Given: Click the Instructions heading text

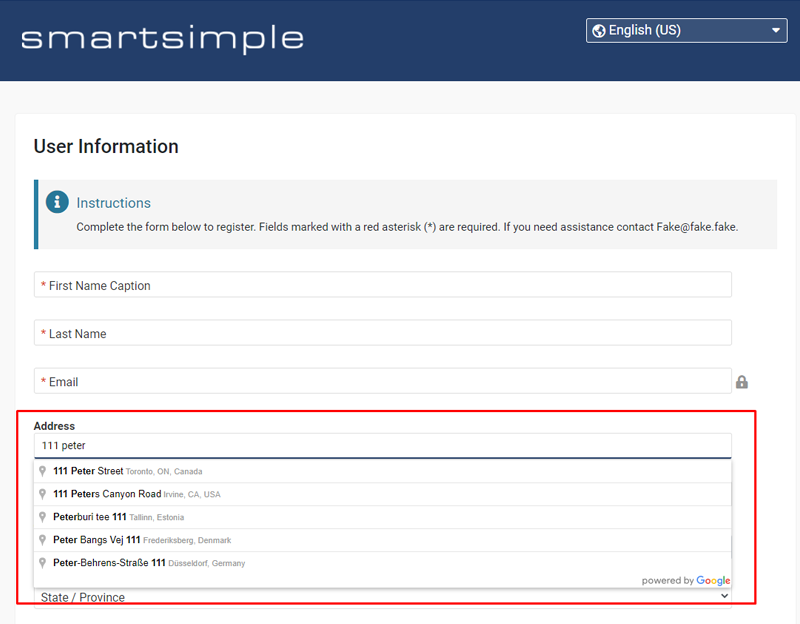Looking at the screenshot, I should click(113, 203).
